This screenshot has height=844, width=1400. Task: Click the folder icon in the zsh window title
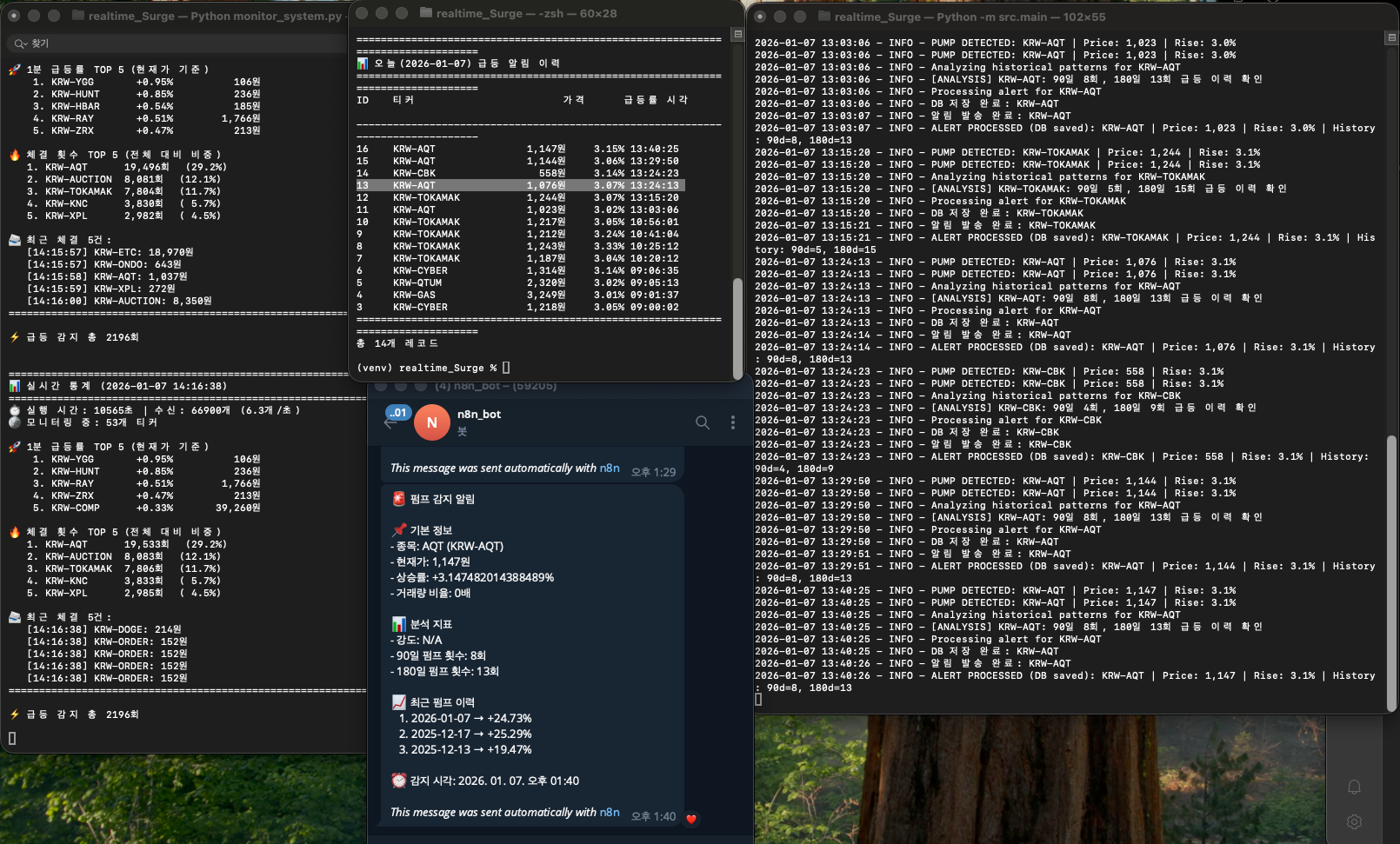(426, 13)
